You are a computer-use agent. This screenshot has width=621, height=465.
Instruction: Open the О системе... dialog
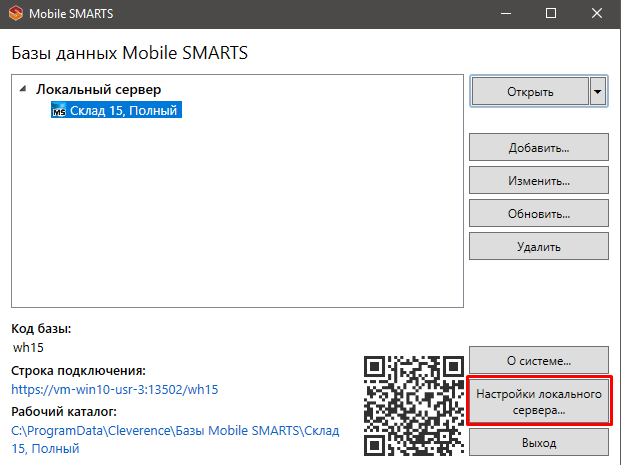tap(539, 360)
